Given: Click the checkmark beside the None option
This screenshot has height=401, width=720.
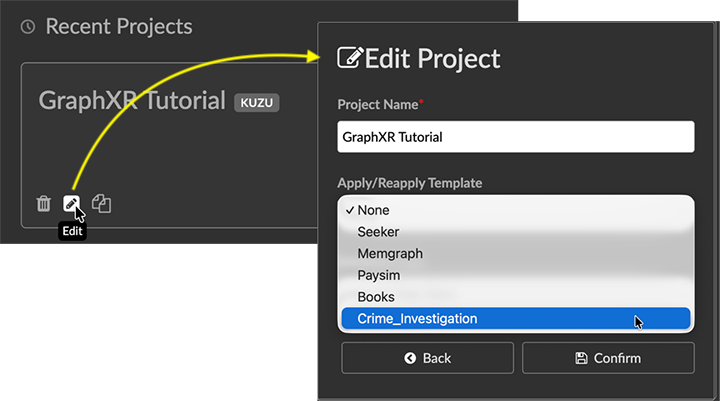Looking at the screenshot, I should (x=348, y=210).
